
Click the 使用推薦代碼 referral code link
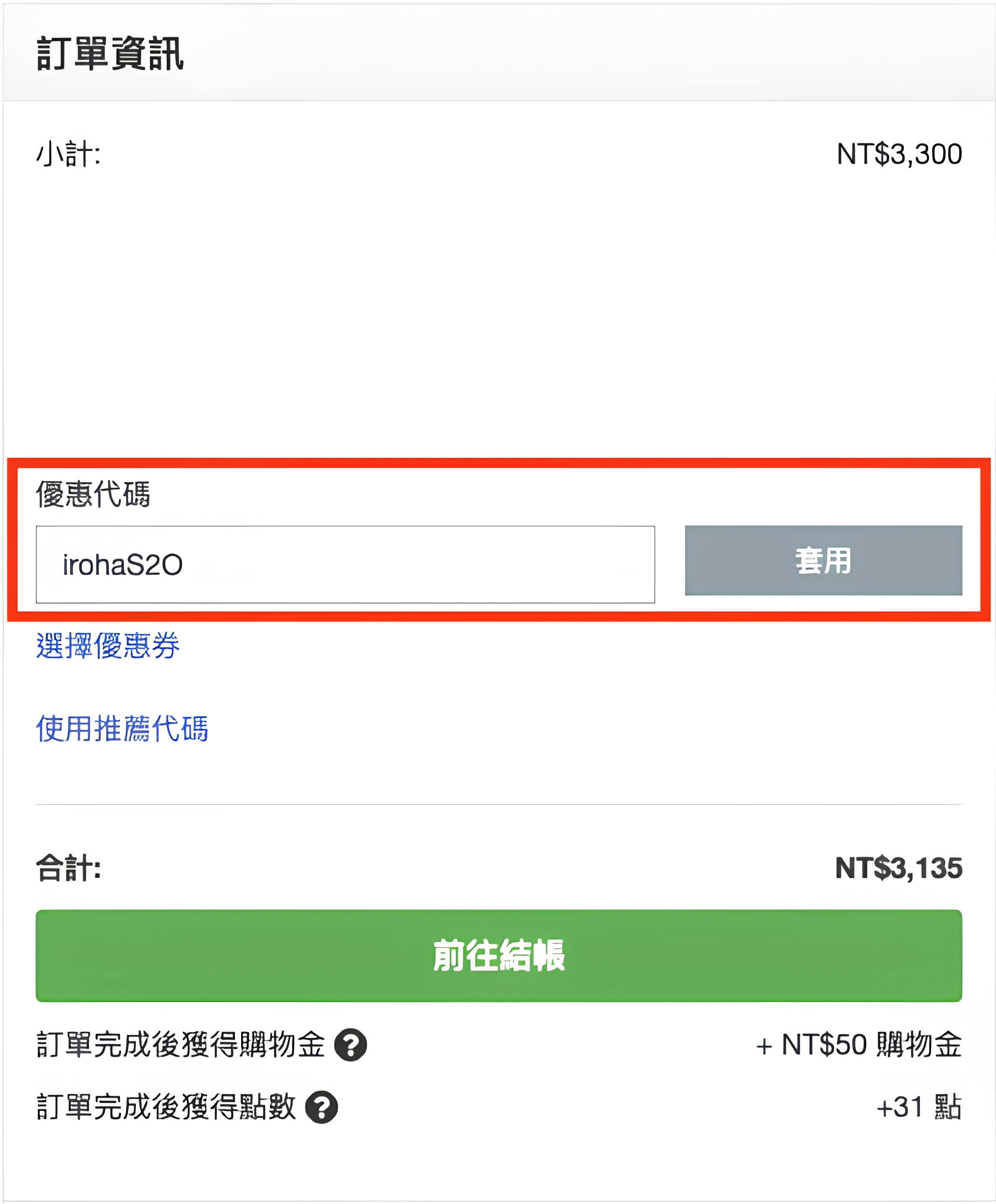pos(122,728)
